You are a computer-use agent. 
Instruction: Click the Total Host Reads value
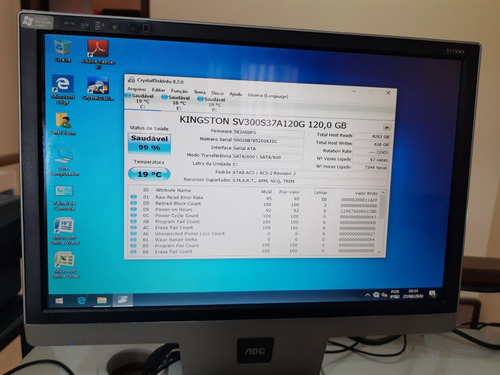[x=372, y=136]
